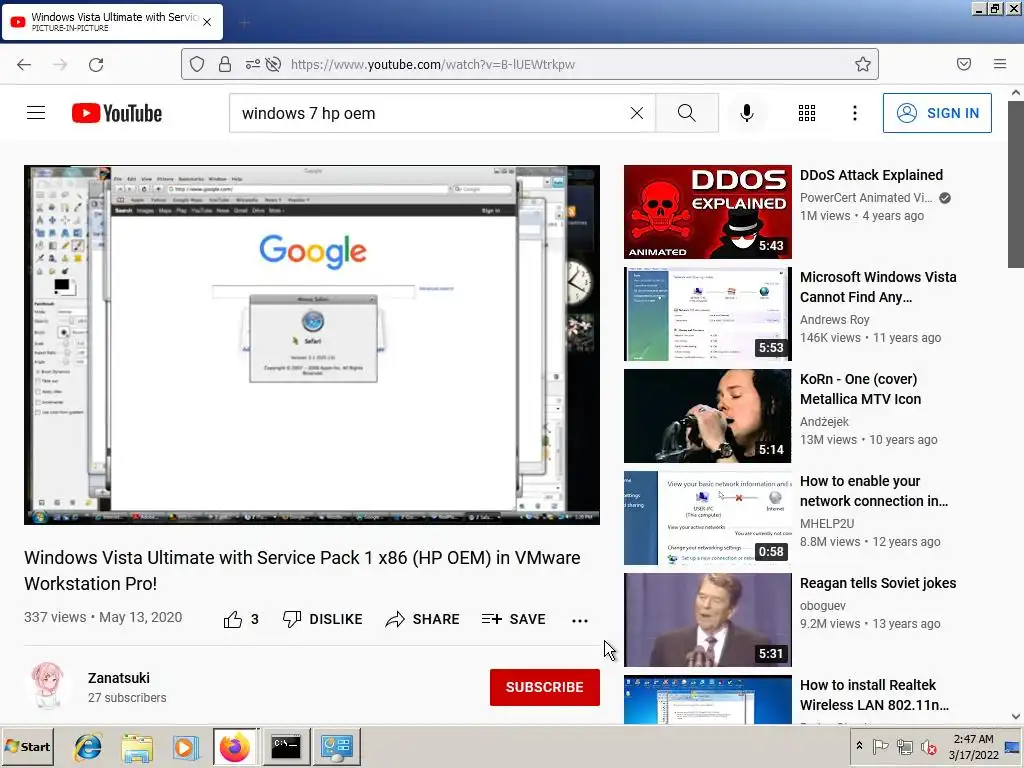This screenshot has height=768, width=1024.
Task: Clear the search box with X
Action: coord(637,113)
